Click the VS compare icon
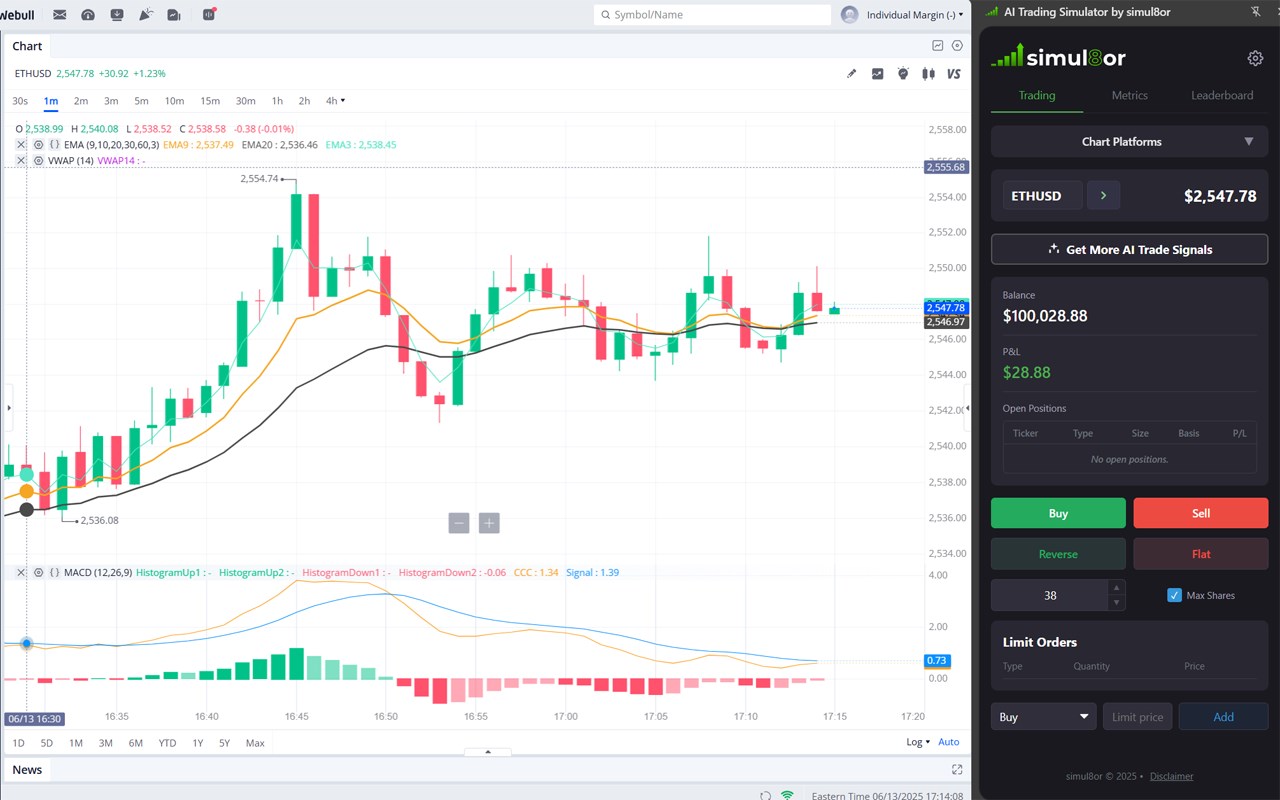This screenshot has height=800, width=1280. tap(954, 74)
